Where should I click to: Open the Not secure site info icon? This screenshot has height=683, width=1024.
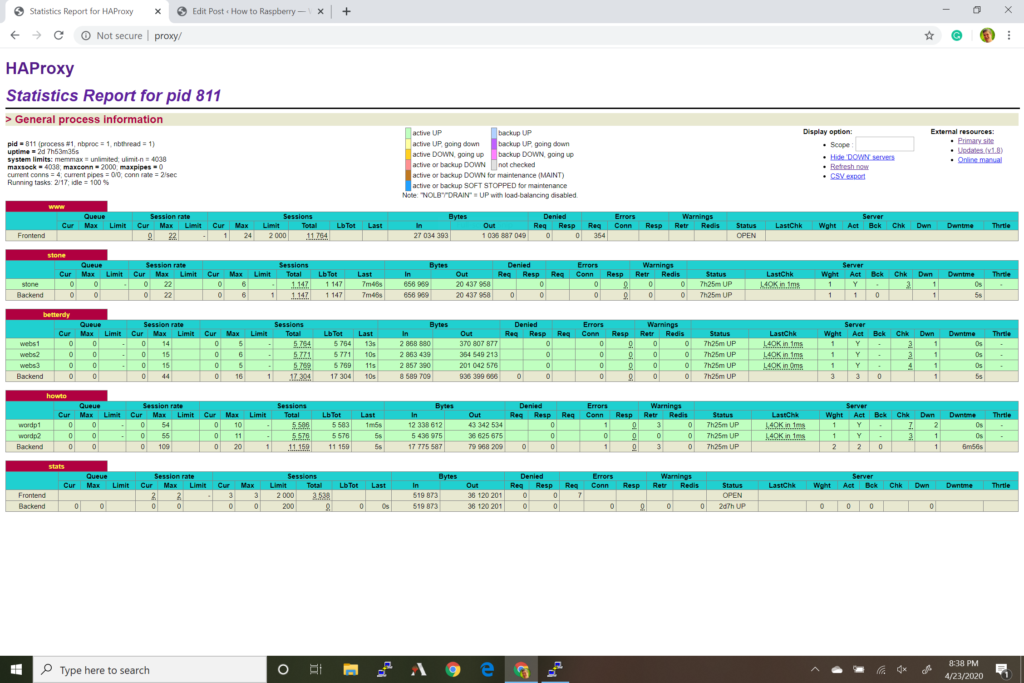[86, 36]
